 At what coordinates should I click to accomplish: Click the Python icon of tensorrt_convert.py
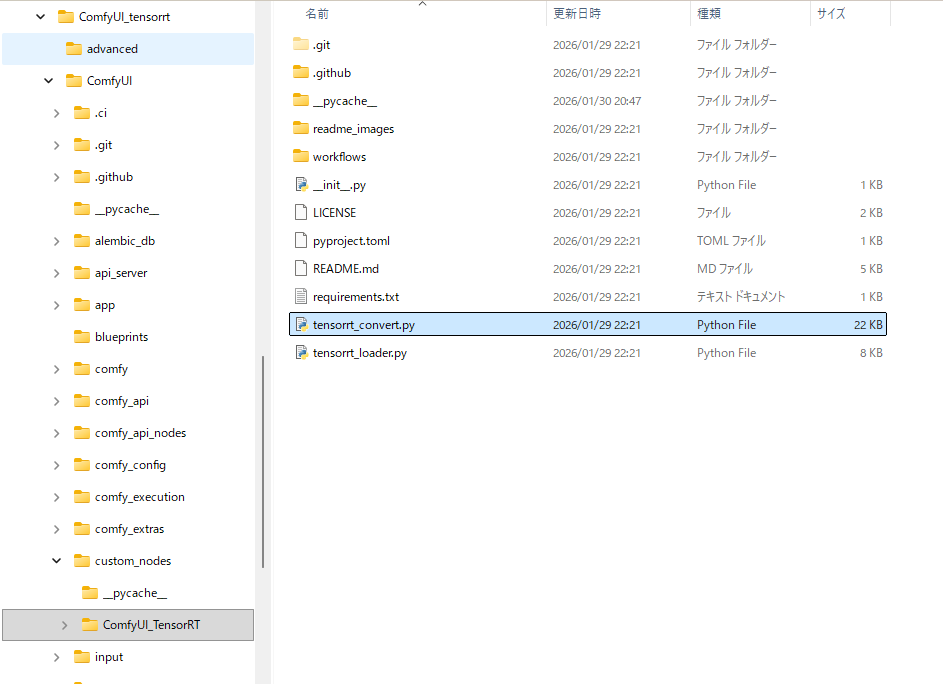tap(301, 325)
